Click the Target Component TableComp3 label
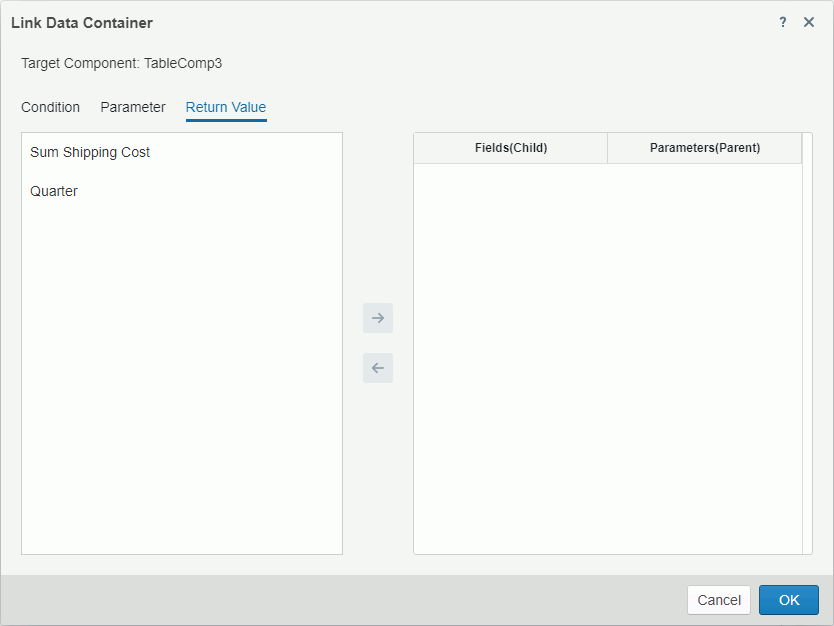Viewport: 834px width, 626px height. (x=122, y=63)
